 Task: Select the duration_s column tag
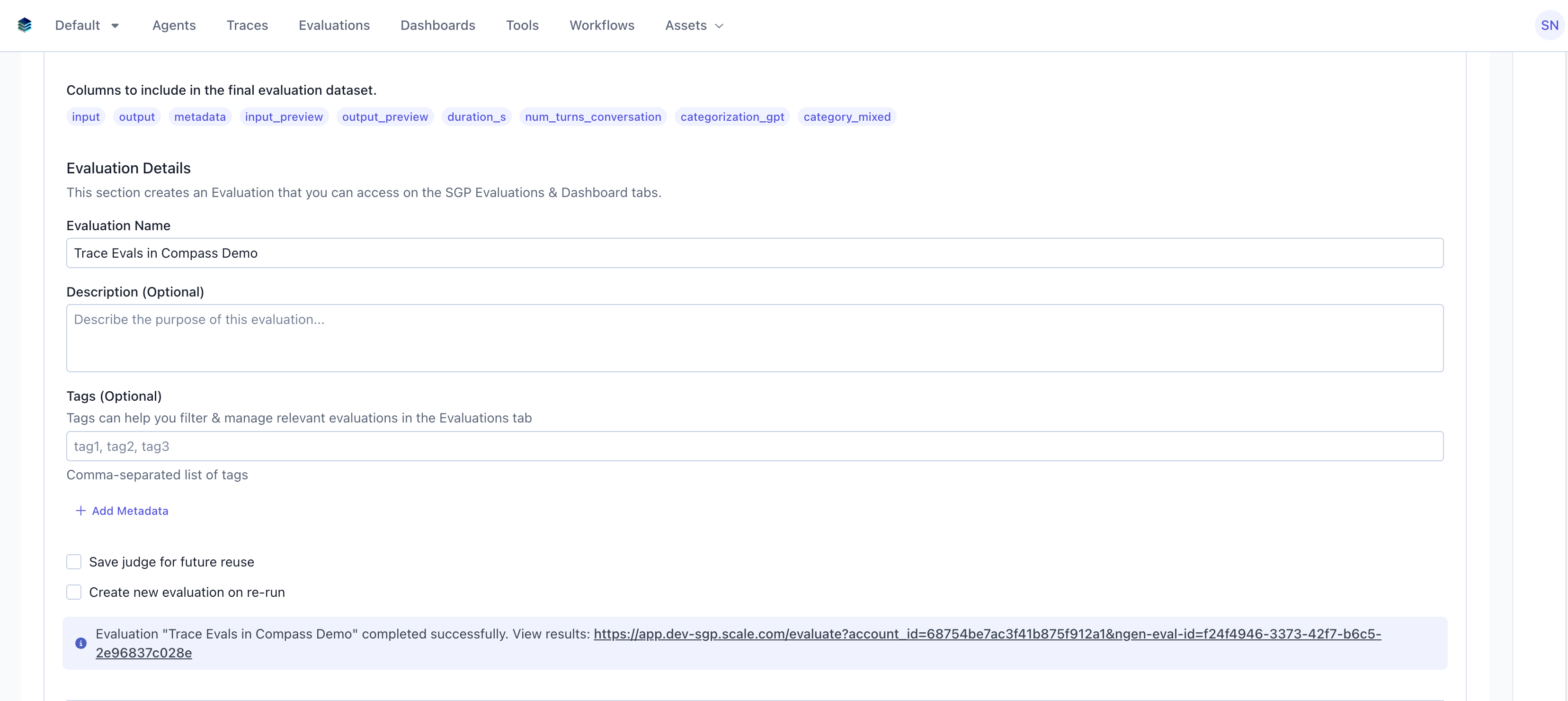point(476,117)
